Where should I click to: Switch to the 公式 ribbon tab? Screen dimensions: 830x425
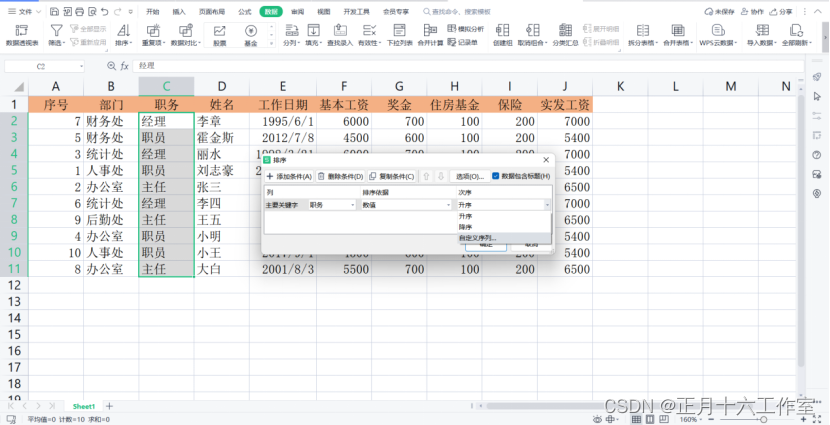pyautogui.click(x=245, y=11)
